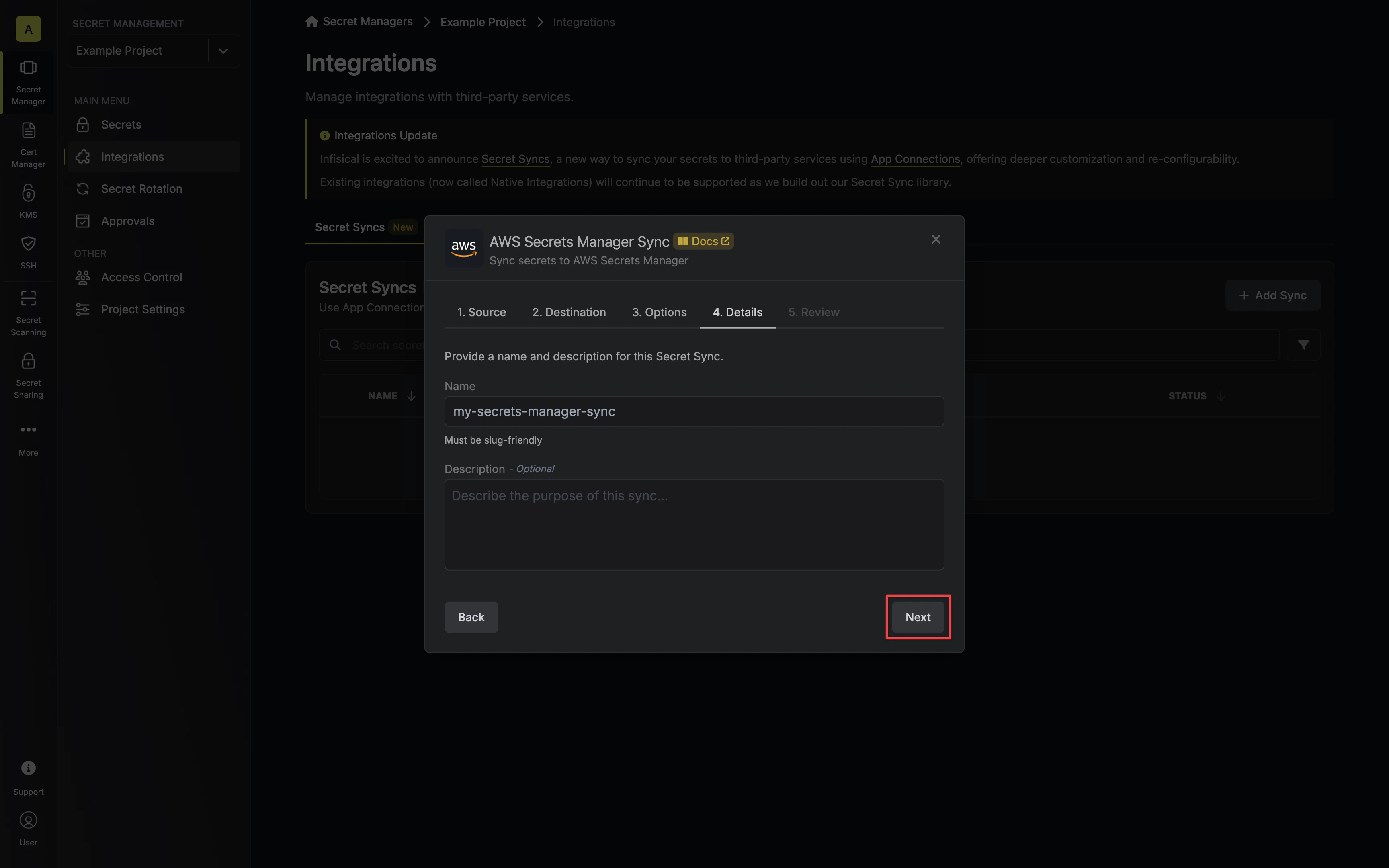This screenshot has height=868, width=1389.
Task: Switch to the 1. Source step
Action: pos(481,312)
